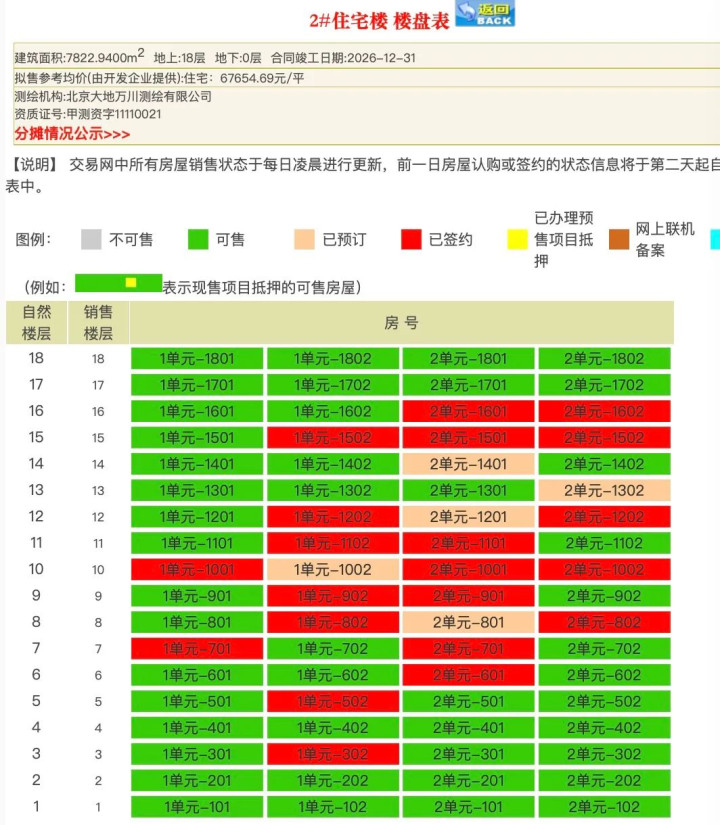Open room 1单元-102
The image size is (720, 825).
point(333,807)
